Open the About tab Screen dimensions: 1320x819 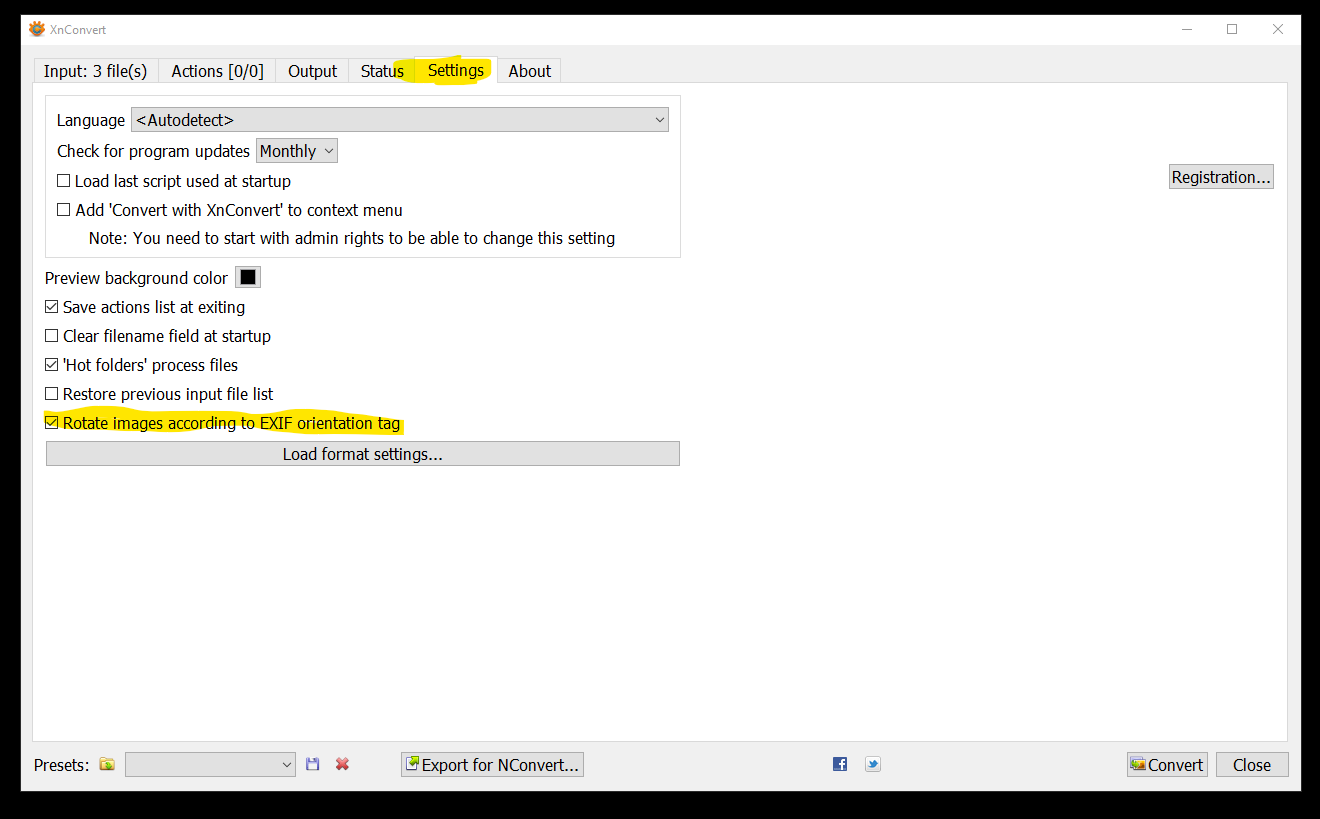[x=529, y=71]
